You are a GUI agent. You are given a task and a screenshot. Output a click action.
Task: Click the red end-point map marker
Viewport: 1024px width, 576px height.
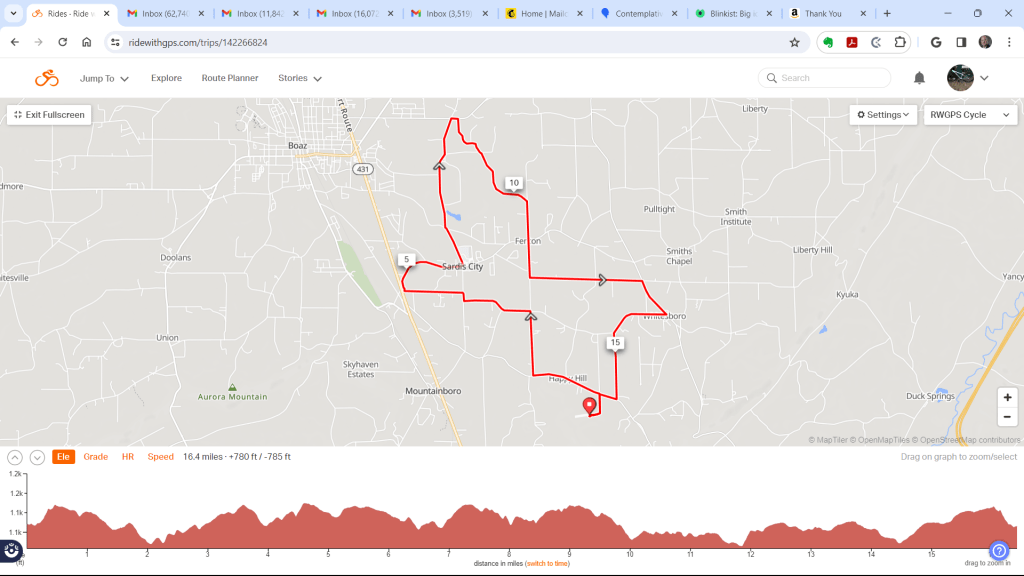click(590, 406)
